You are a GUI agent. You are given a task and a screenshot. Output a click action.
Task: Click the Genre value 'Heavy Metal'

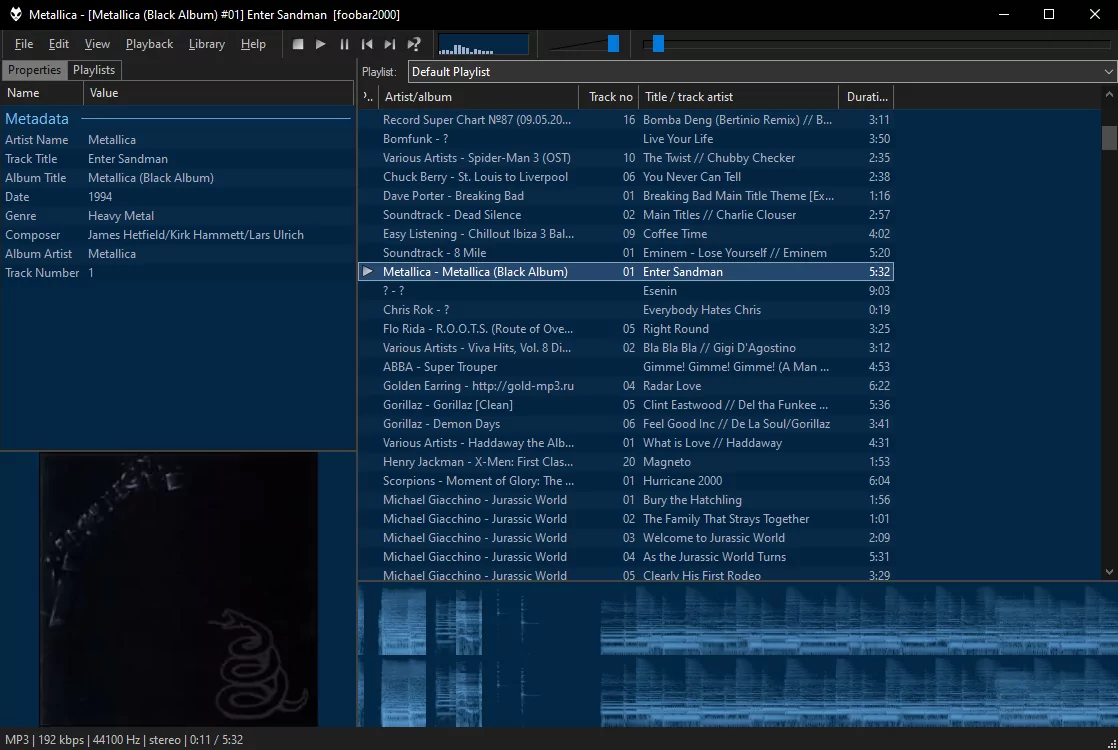[x=120, y=216]
